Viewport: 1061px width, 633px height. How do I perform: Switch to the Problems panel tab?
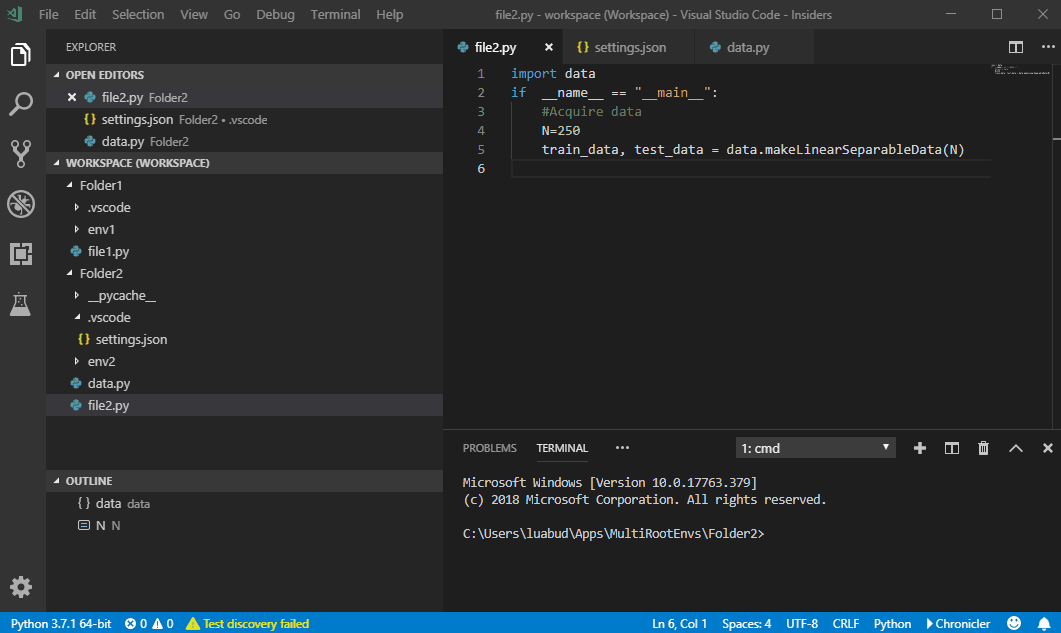(490, 448)
